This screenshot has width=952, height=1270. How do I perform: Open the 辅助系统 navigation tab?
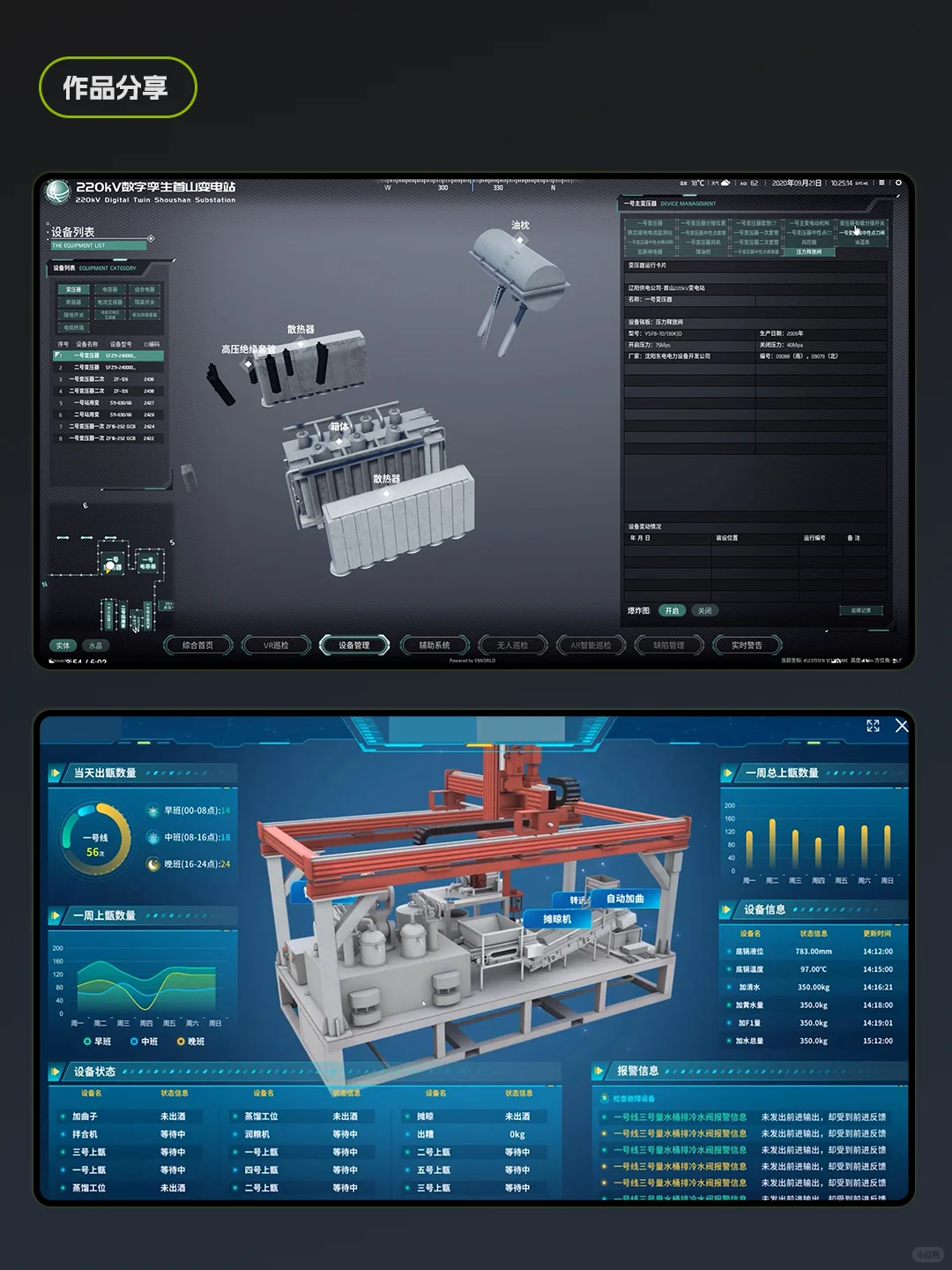(435, 646)
